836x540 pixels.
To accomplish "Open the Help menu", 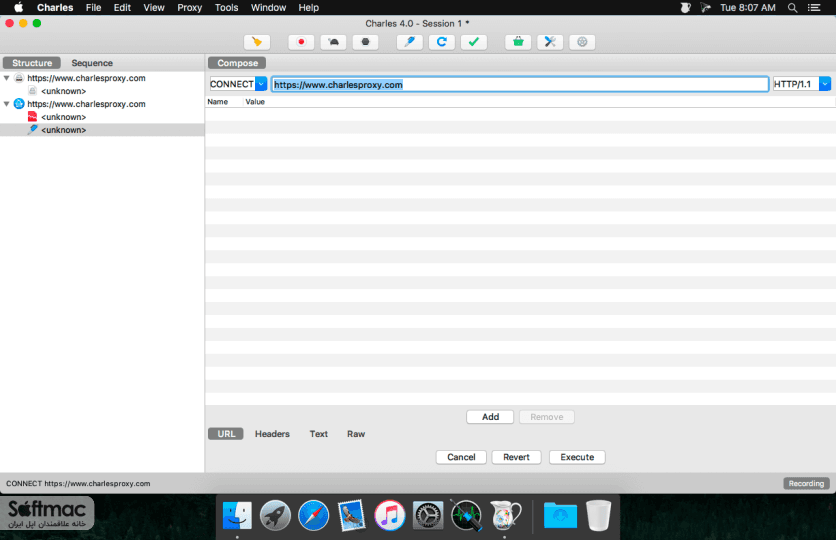I will point(308,7).
